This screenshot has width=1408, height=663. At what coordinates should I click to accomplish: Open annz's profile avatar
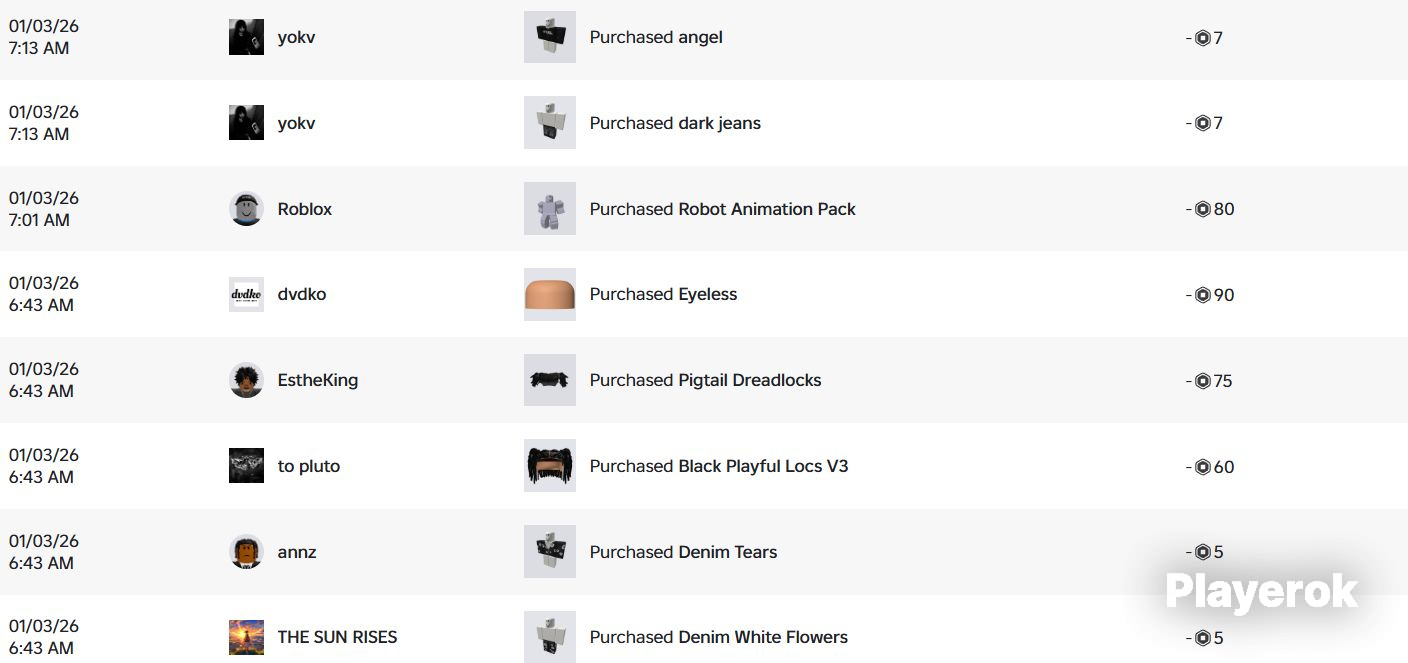(246, 552)
